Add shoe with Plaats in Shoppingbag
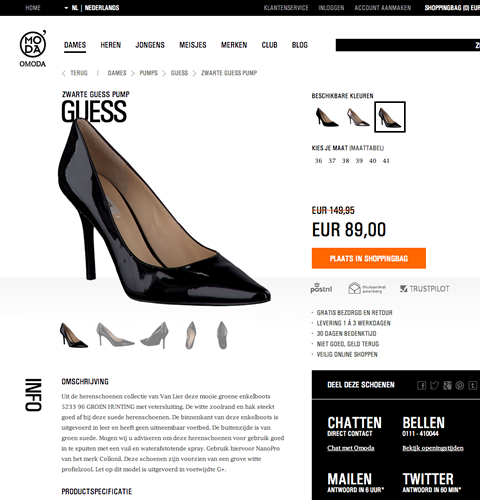The height and width of the screenshot is (500, 480). (x=369, y=258)
